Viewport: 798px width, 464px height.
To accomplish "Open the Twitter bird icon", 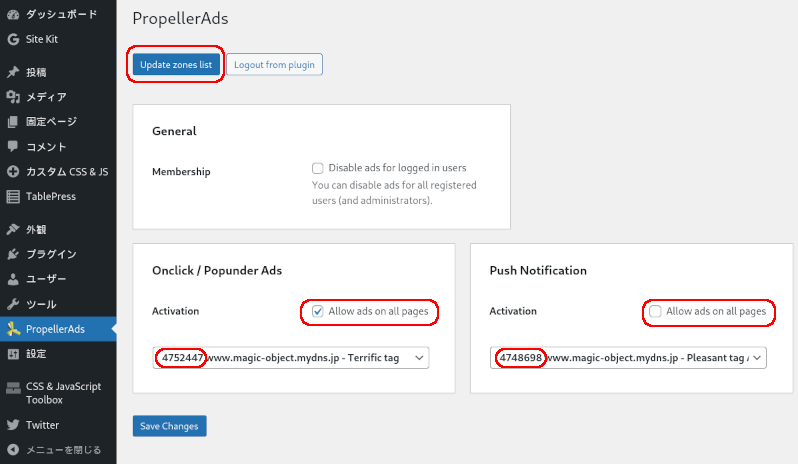I will click(13, 425).
